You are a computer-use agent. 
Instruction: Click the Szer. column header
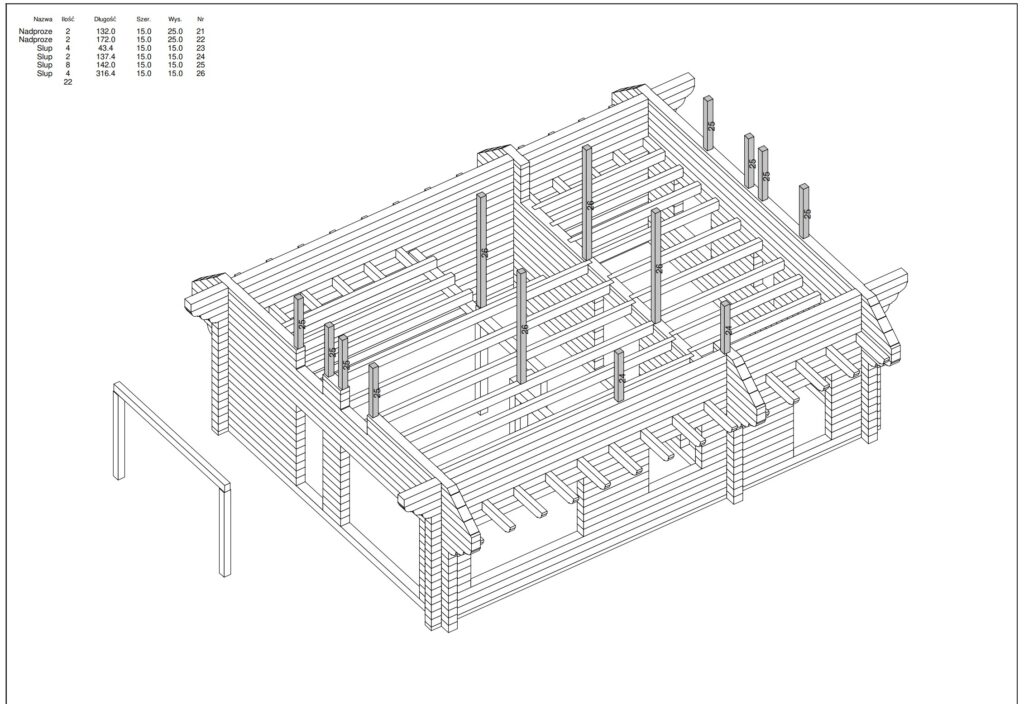(144, 19)
